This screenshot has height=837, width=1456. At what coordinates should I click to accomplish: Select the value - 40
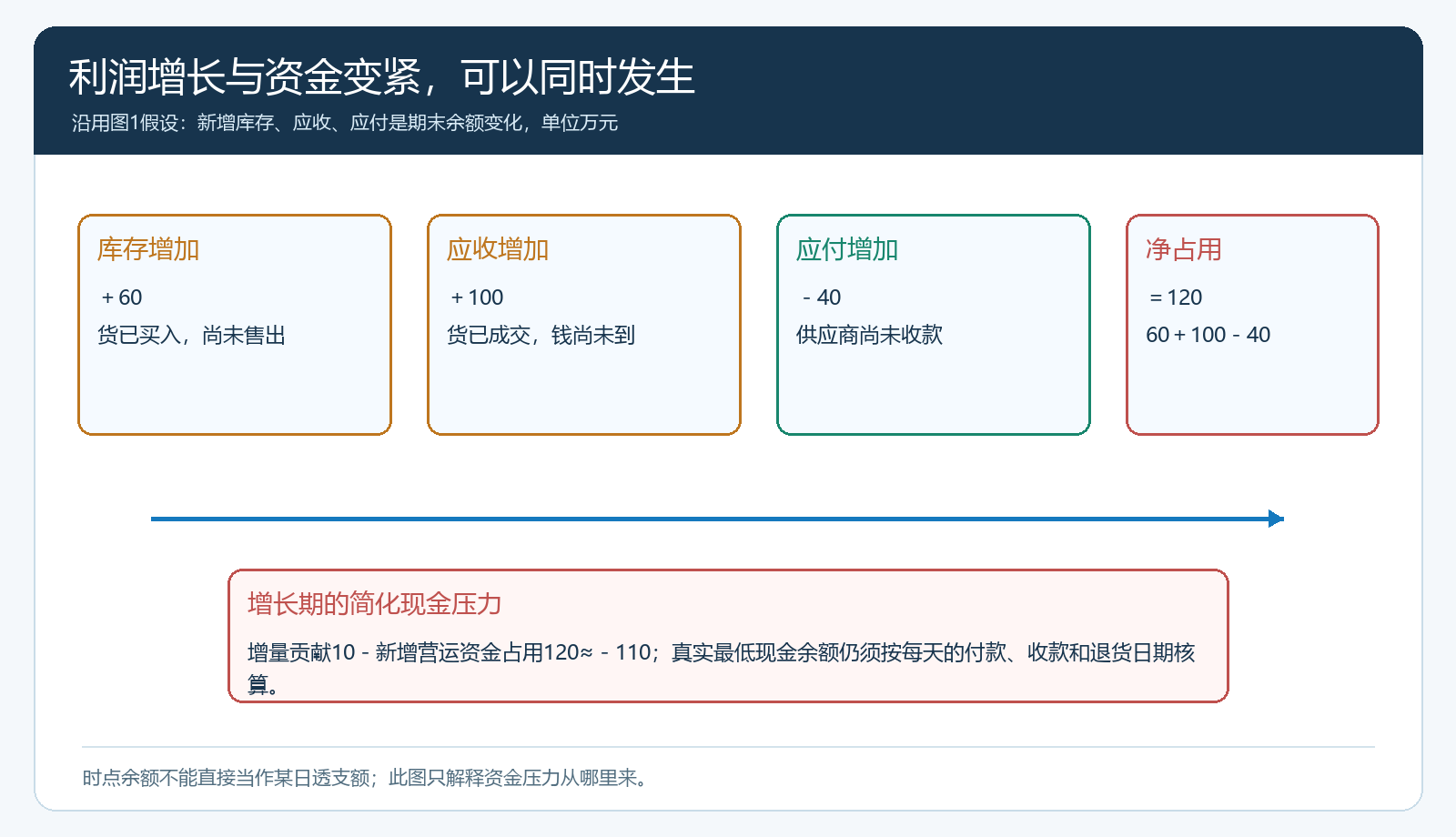822,297
